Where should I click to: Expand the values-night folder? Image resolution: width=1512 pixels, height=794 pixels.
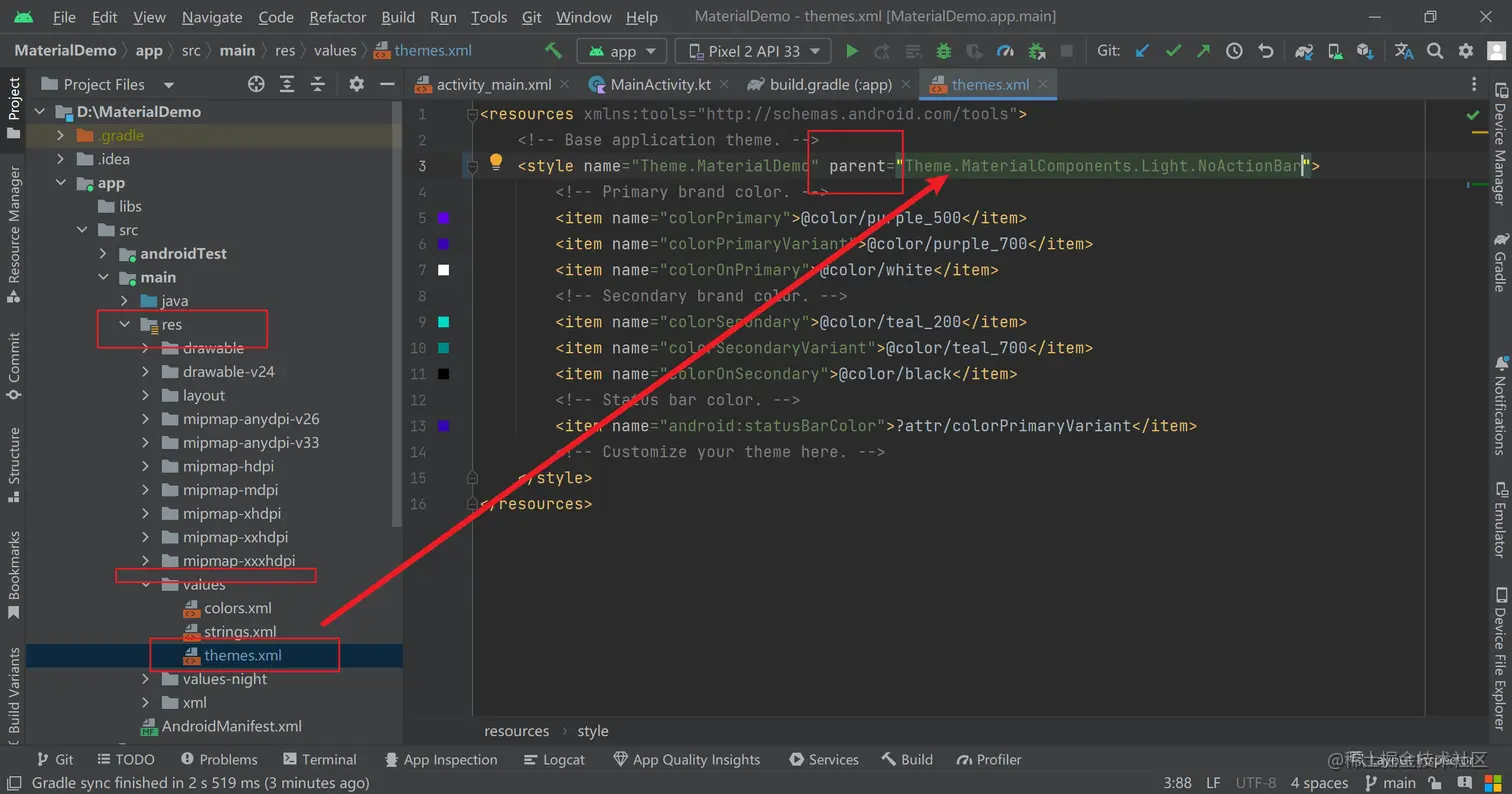145,679
